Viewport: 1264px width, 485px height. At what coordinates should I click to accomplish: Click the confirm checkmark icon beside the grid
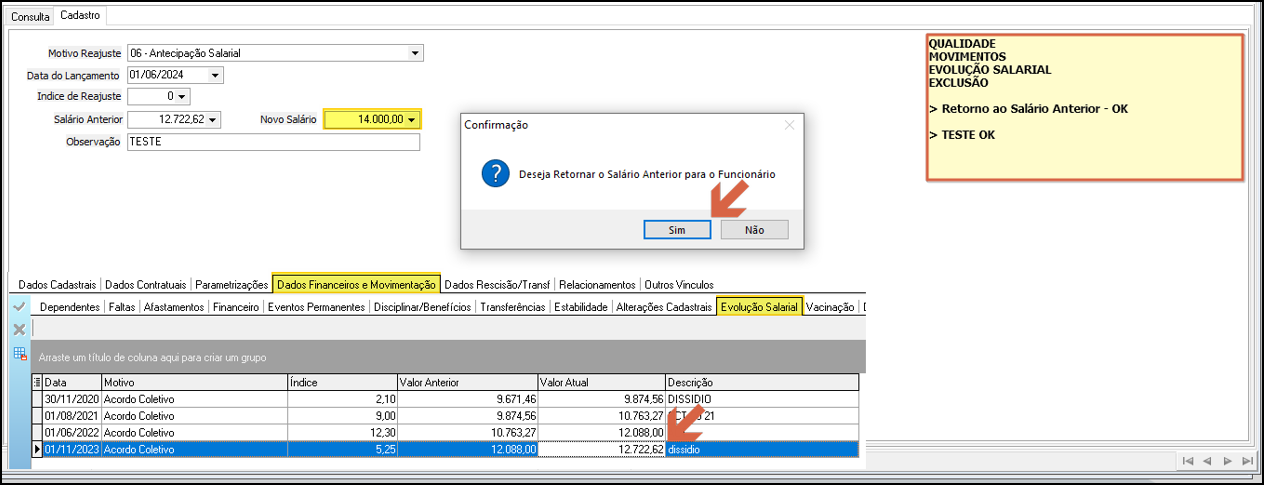pyautogui.click(x=19, y=307)
